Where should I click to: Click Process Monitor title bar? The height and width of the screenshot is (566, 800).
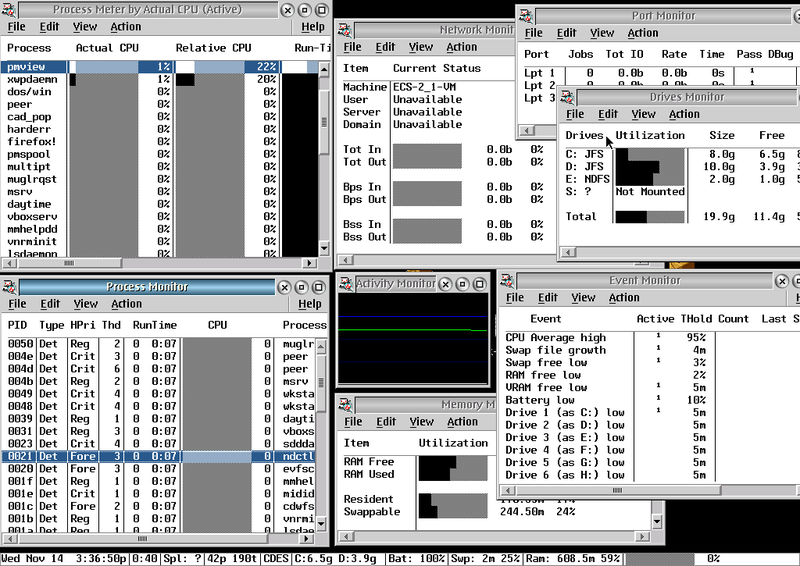(x=147, y=287)
